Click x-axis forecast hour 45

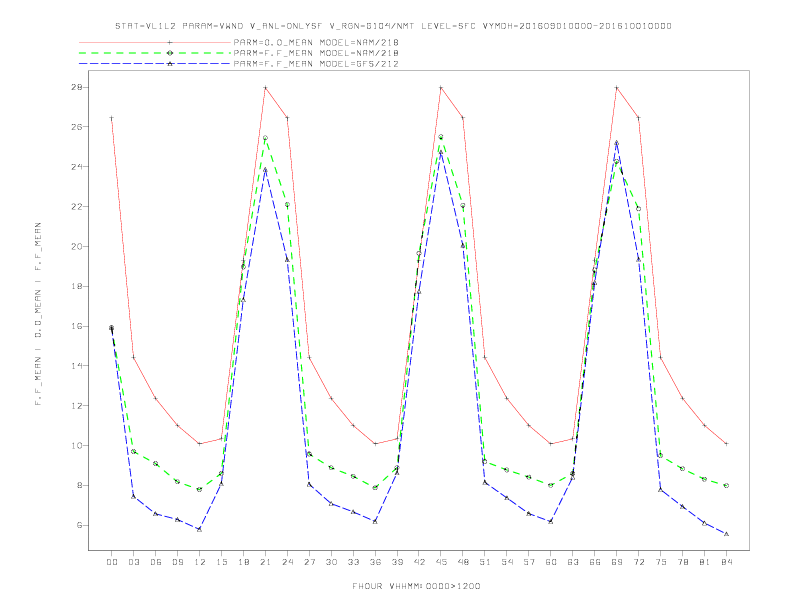click(x=441, y=562)
